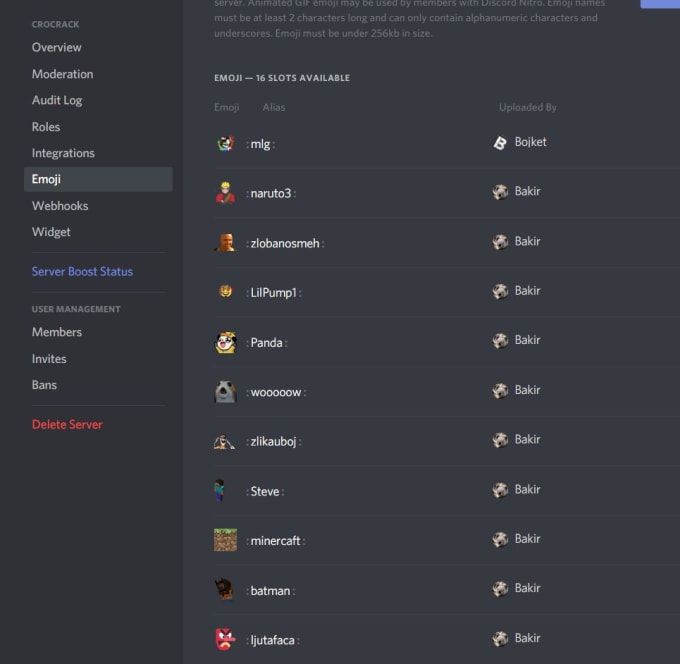Click the naruto3 emoji image

tap(225, 192)
